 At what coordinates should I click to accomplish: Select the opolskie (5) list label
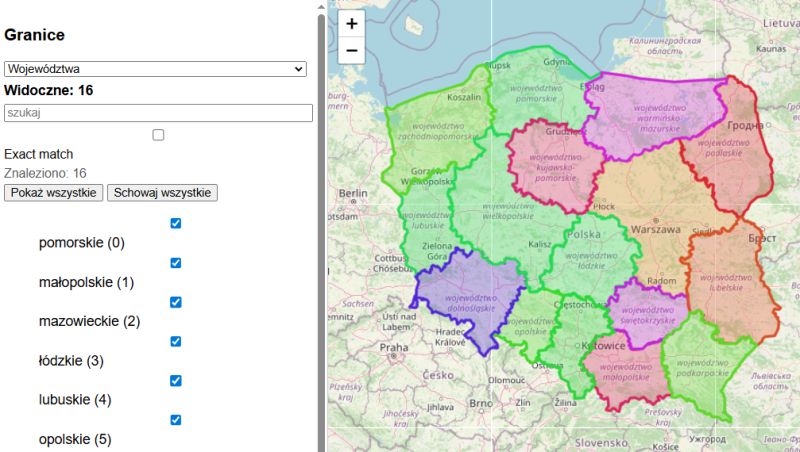click(x=75, y=439)
